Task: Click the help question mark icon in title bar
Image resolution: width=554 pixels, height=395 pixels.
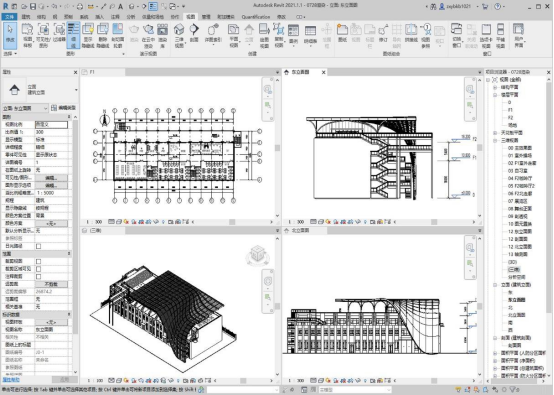Action: pyautogui.click(x=497, y=6)
